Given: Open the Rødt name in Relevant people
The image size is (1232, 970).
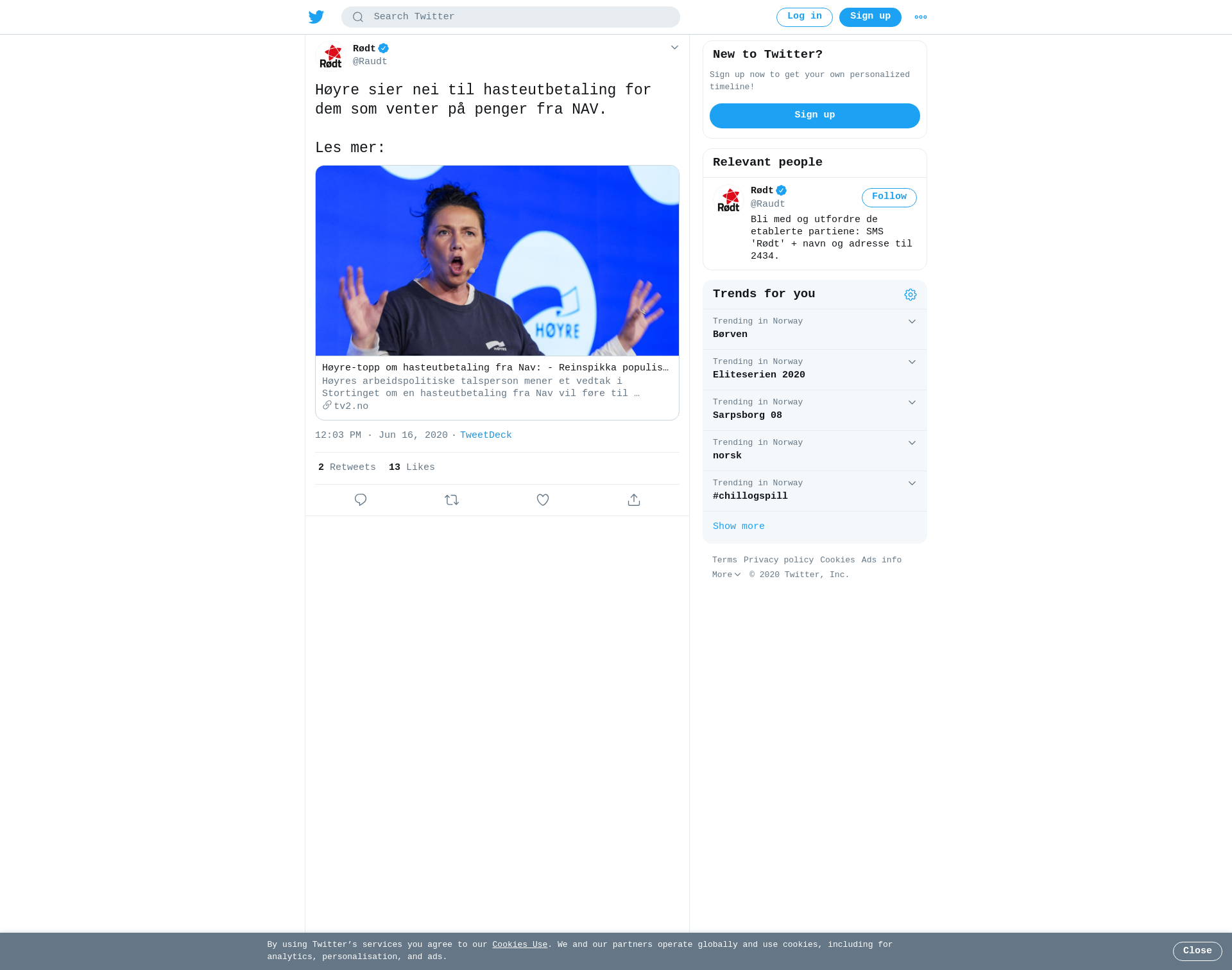Looking at the screenshot, I should (762, 191).
